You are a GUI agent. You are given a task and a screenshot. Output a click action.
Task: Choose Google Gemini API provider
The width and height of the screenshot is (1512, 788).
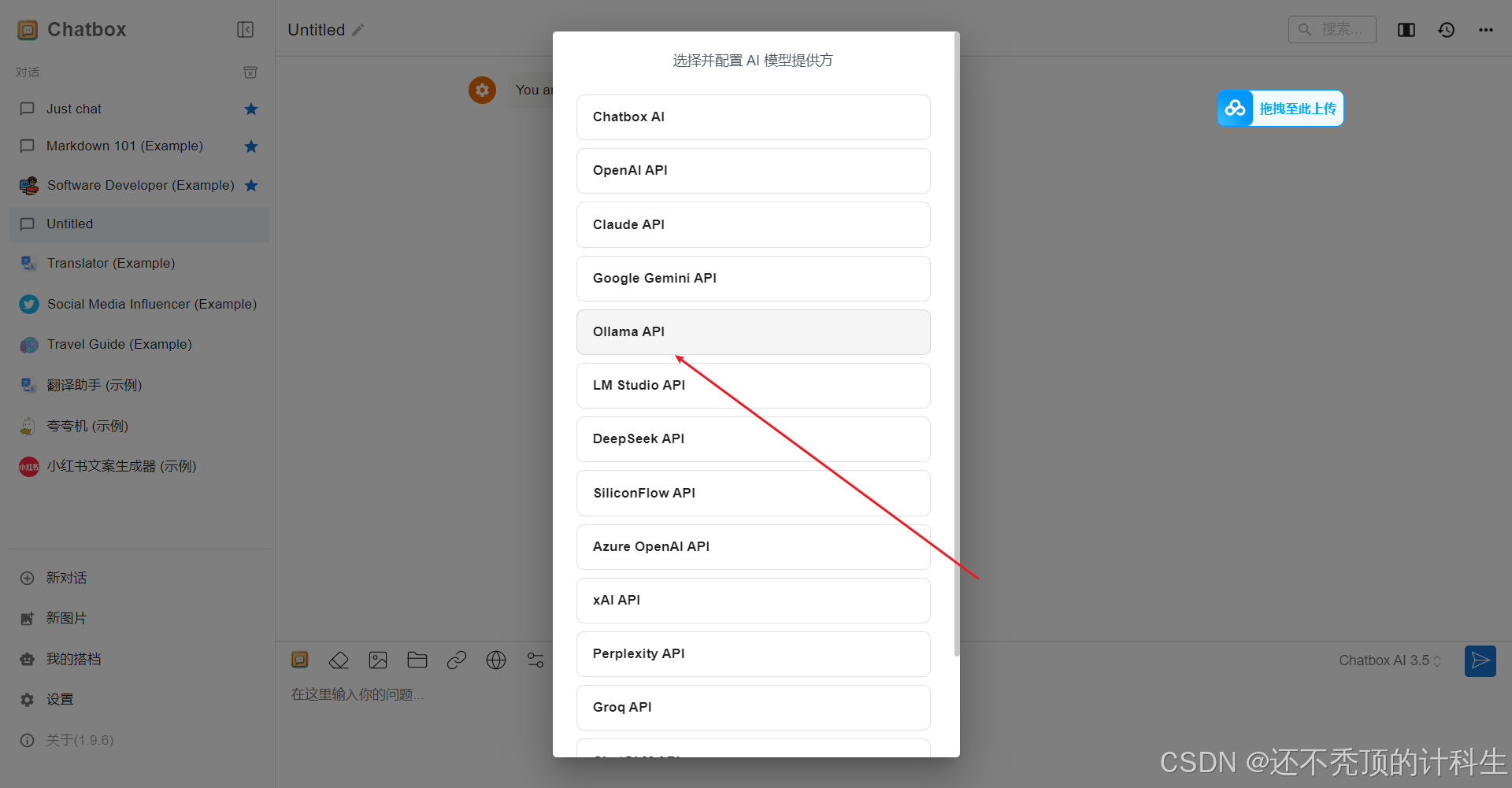754,279
